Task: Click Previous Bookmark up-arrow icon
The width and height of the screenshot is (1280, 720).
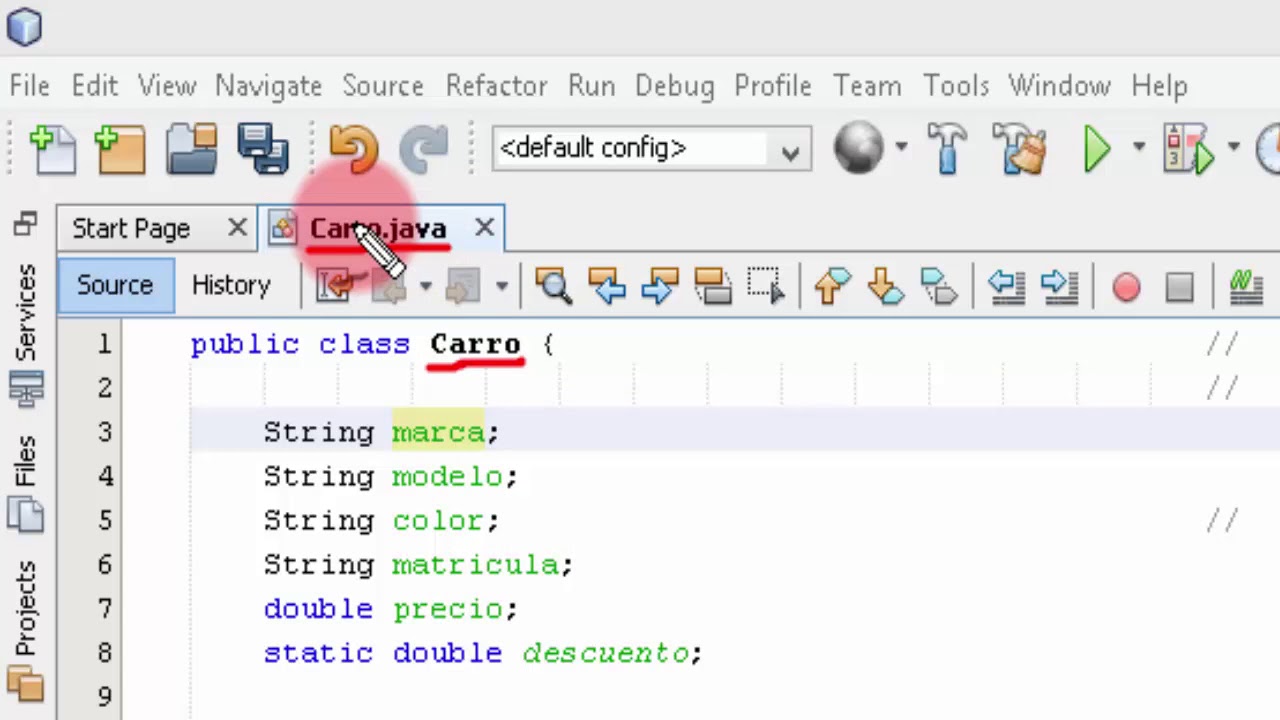Action: [832, 286]
